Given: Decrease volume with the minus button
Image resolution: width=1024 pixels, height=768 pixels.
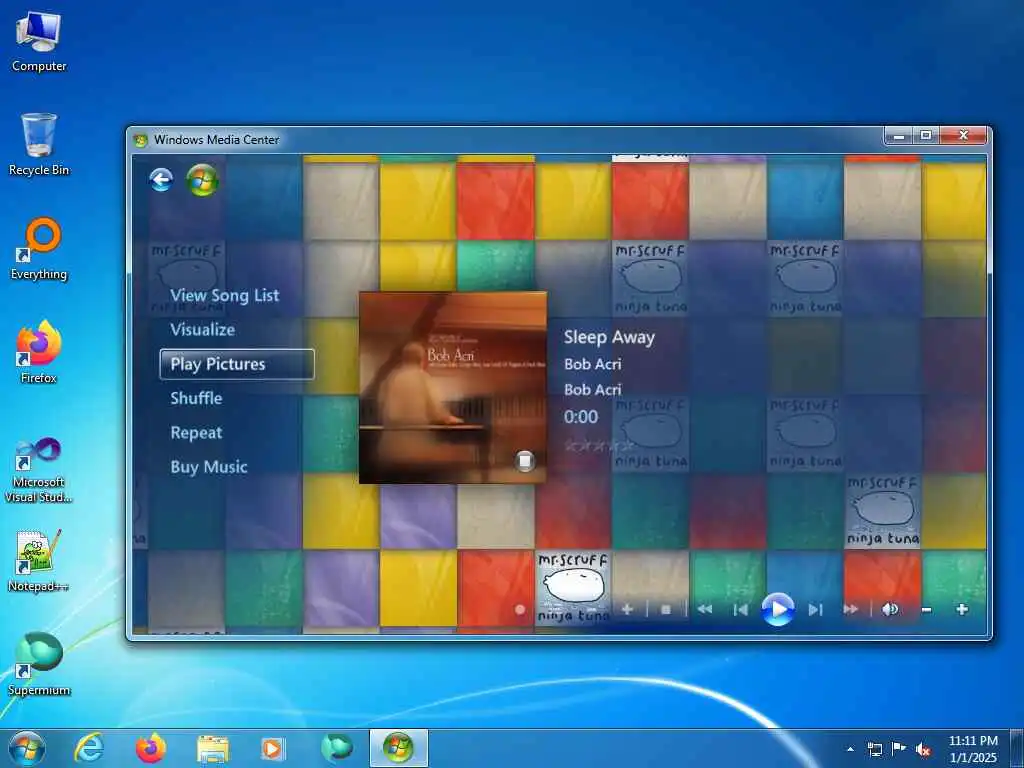Looking at the screenshot, I should click(x=926, y=610).
